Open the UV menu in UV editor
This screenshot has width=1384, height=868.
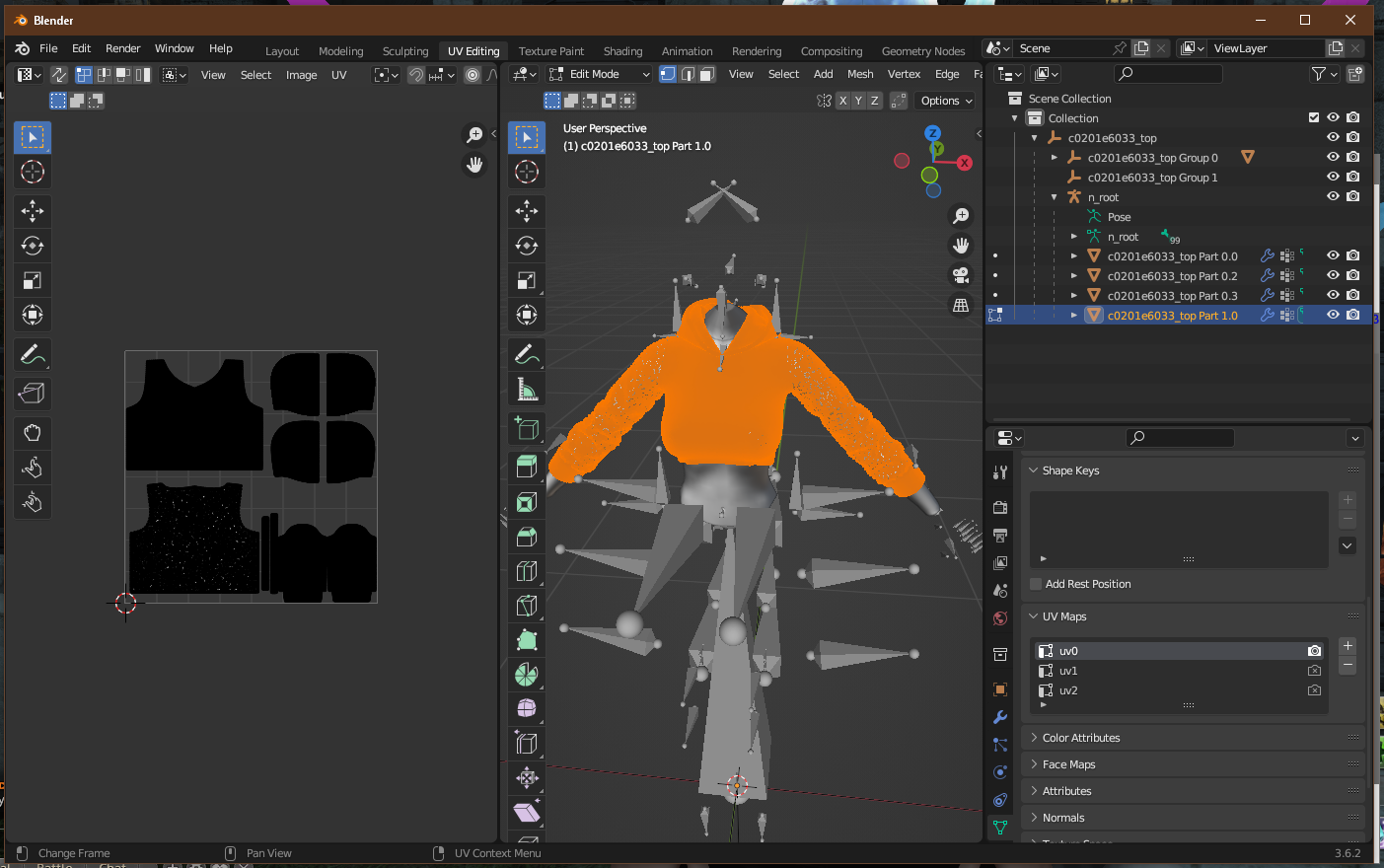coord(338,75)
